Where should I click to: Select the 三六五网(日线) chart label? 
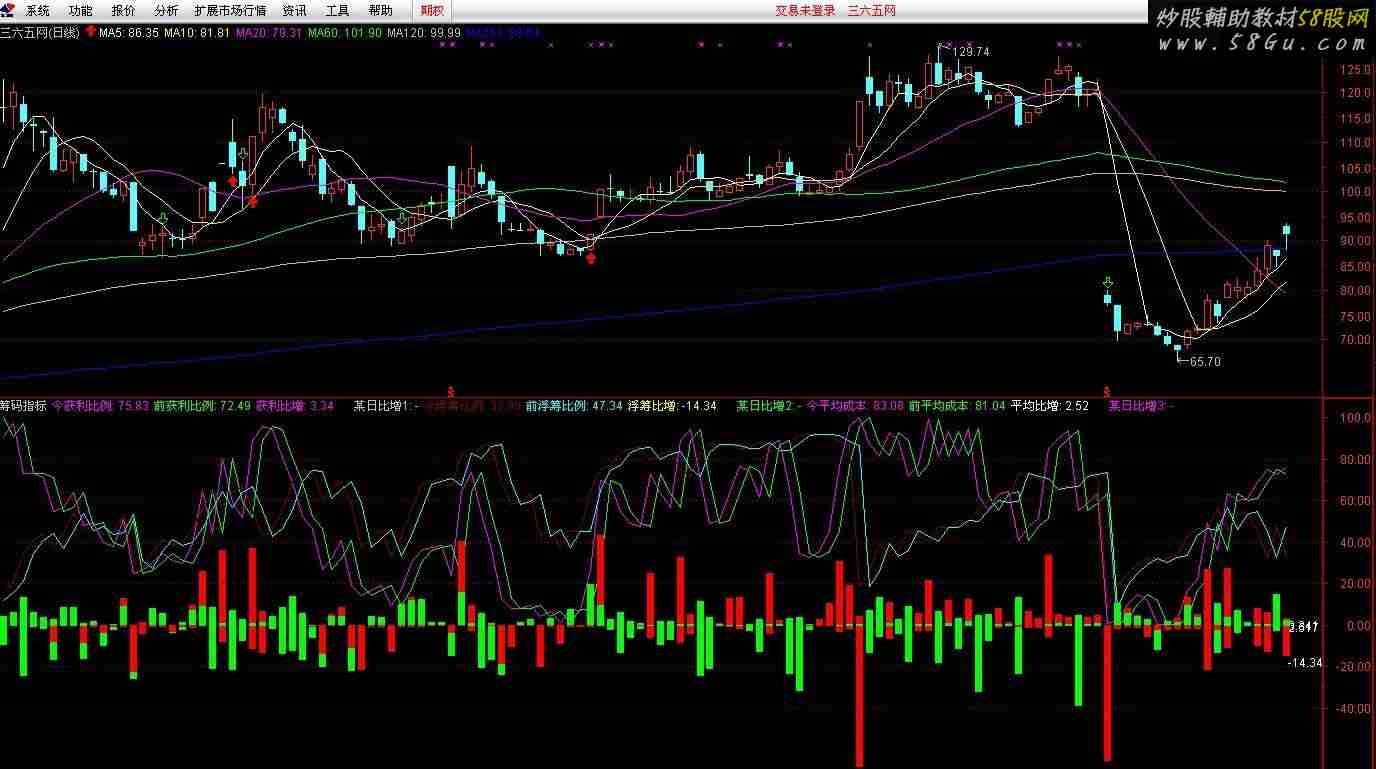click(x=39, y=33)
